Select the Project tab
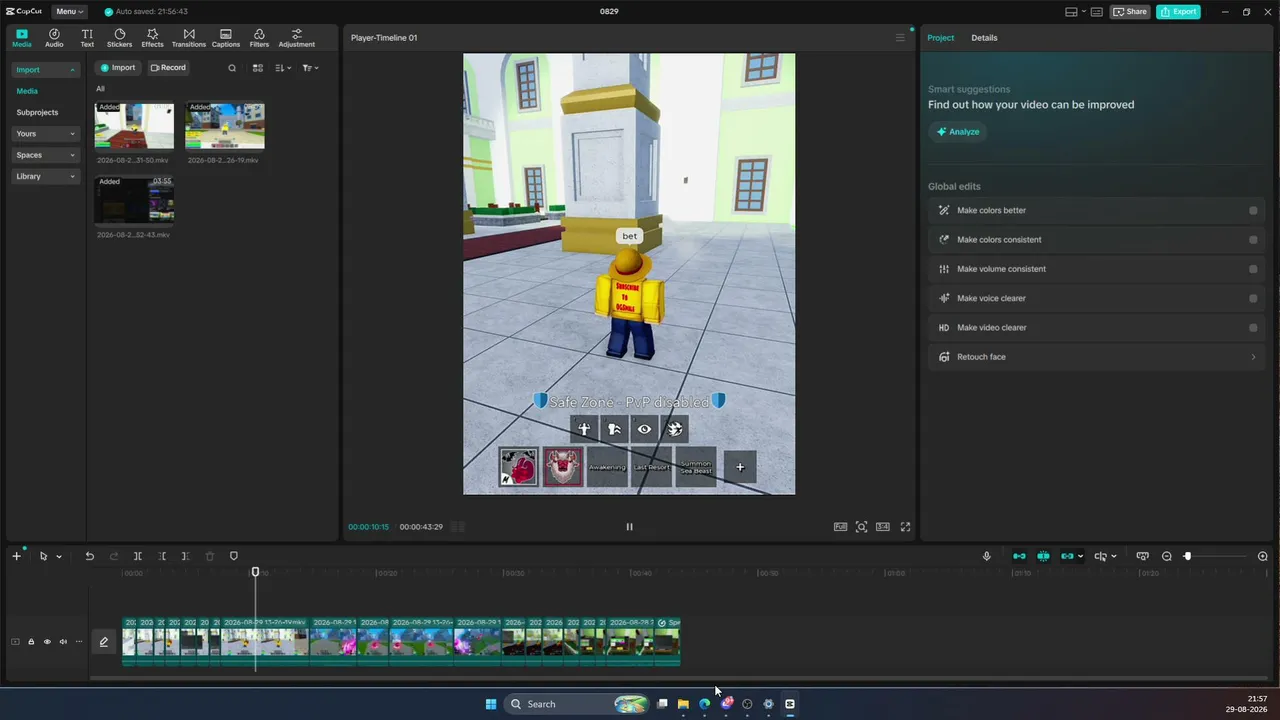 point(940,38)
